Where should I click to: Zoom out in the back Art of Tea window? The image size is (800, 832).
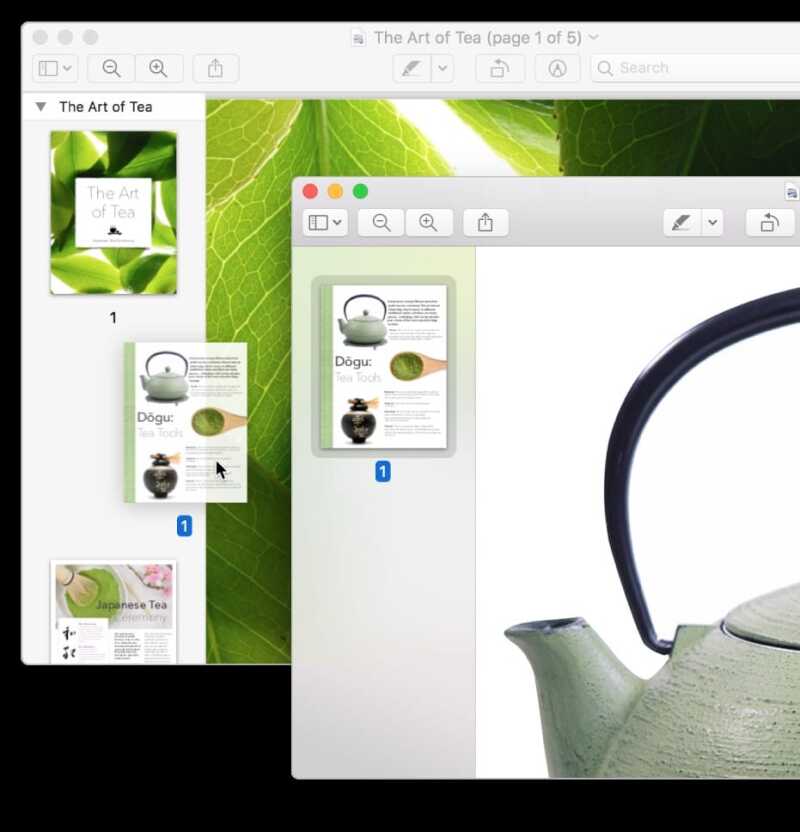tap(111, 68)
